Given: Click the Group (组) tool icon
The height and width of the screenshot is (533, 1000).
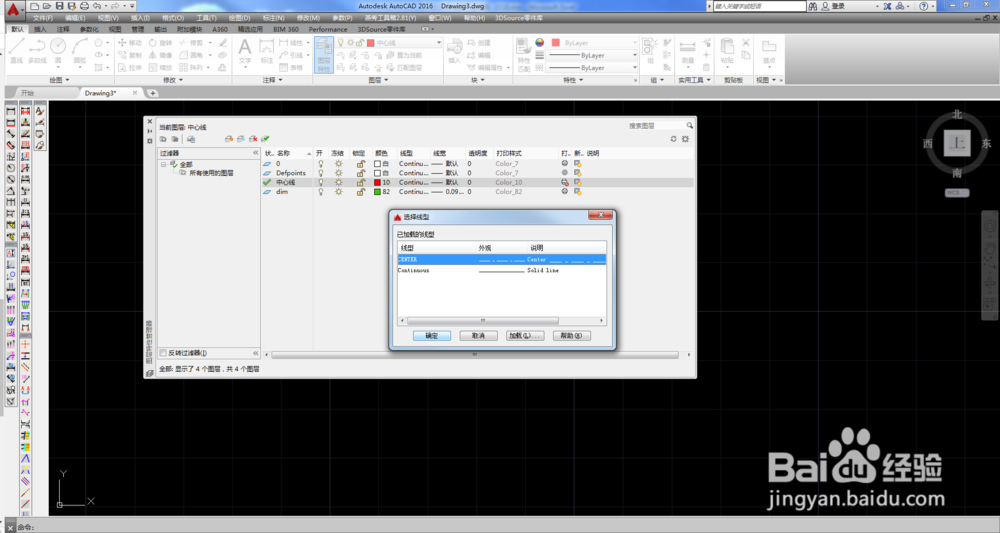Looking at the screenshot, I should (650, 50).
